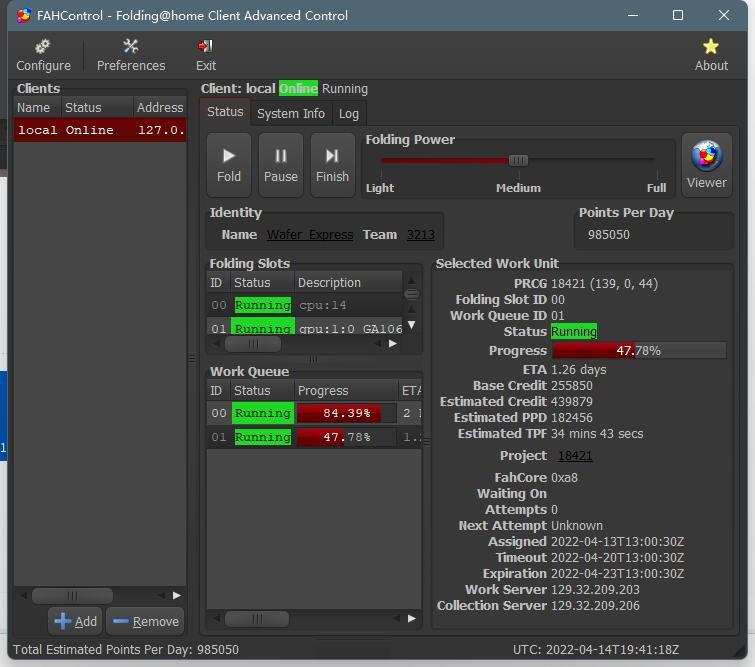Start folding with the Fold button
The height and width of the screenshot is (667, 755).
coord(229,165)
